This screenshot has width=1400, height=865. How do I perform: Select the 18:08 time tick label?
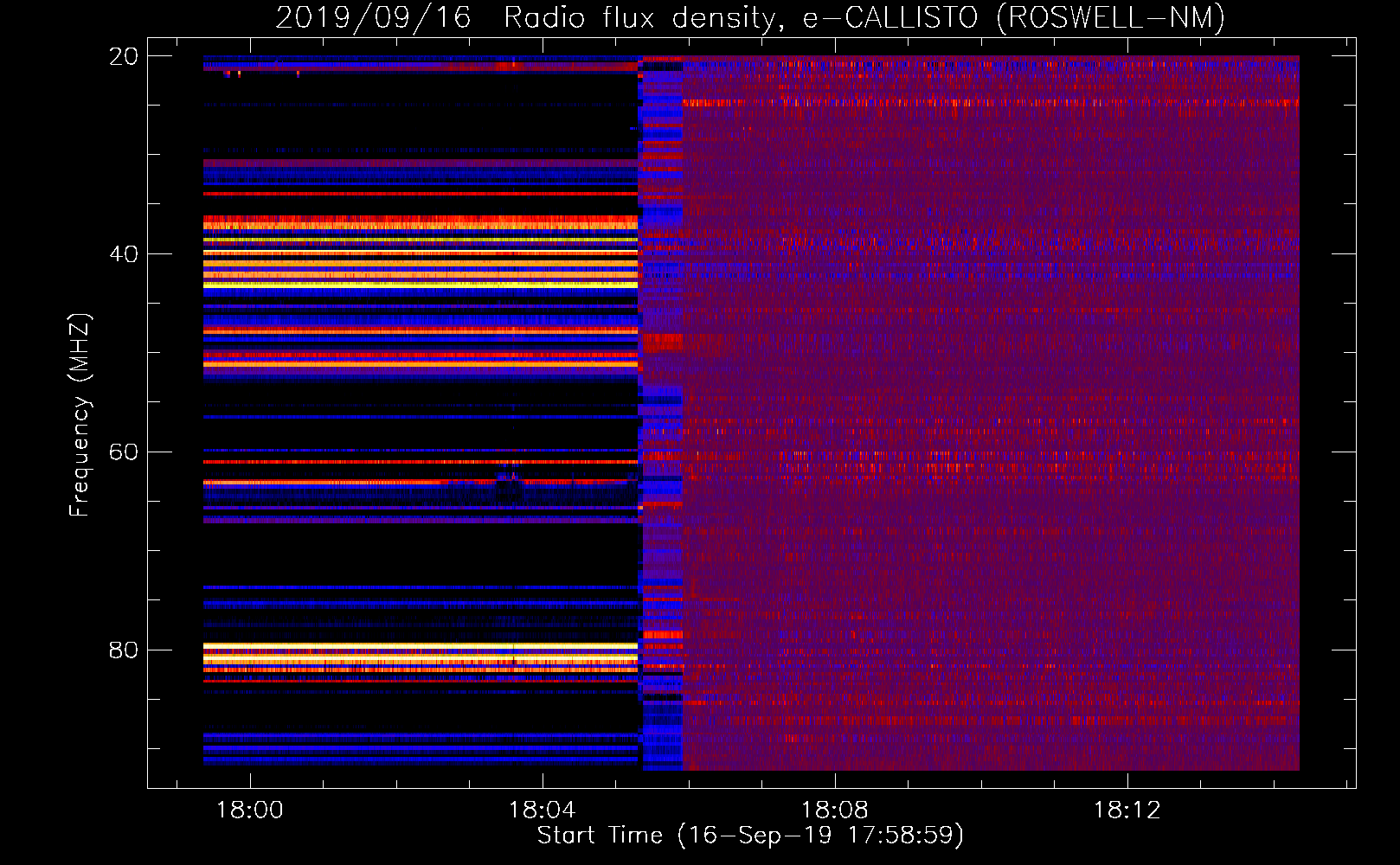coord(835,810)
